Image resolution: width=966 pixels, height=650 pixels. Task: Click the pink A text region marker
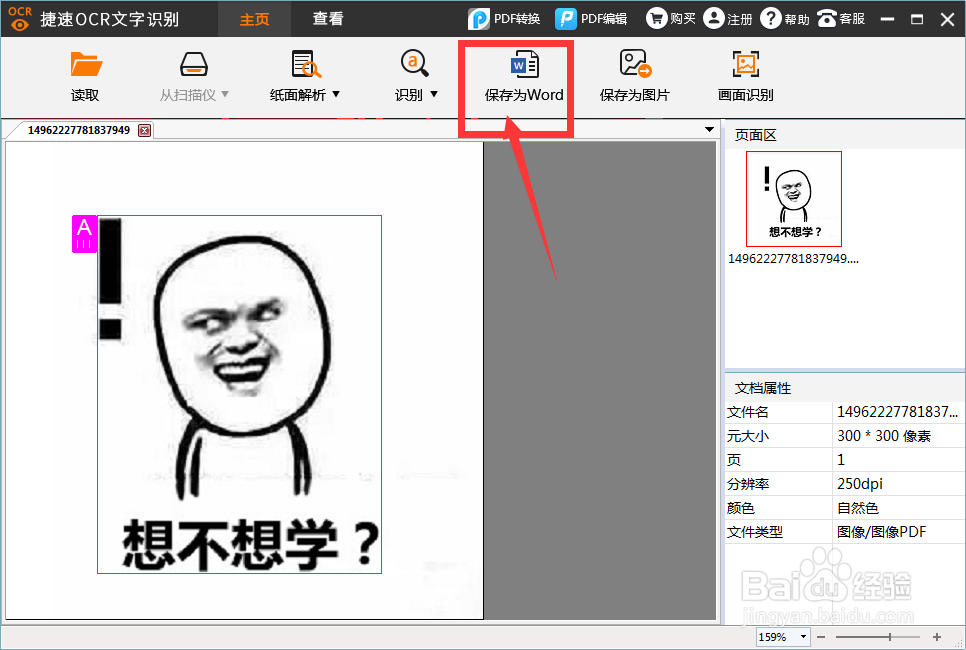(84, 234)
